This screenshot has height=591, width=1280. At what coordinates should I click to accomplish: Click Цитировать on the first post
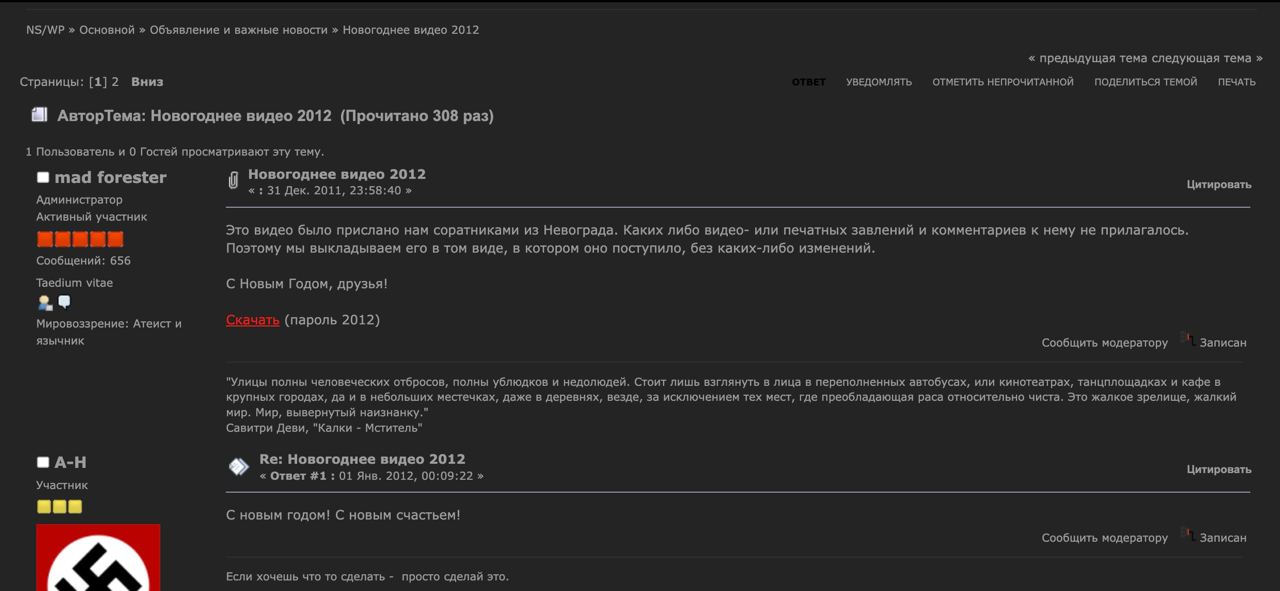pos(1218,184)
